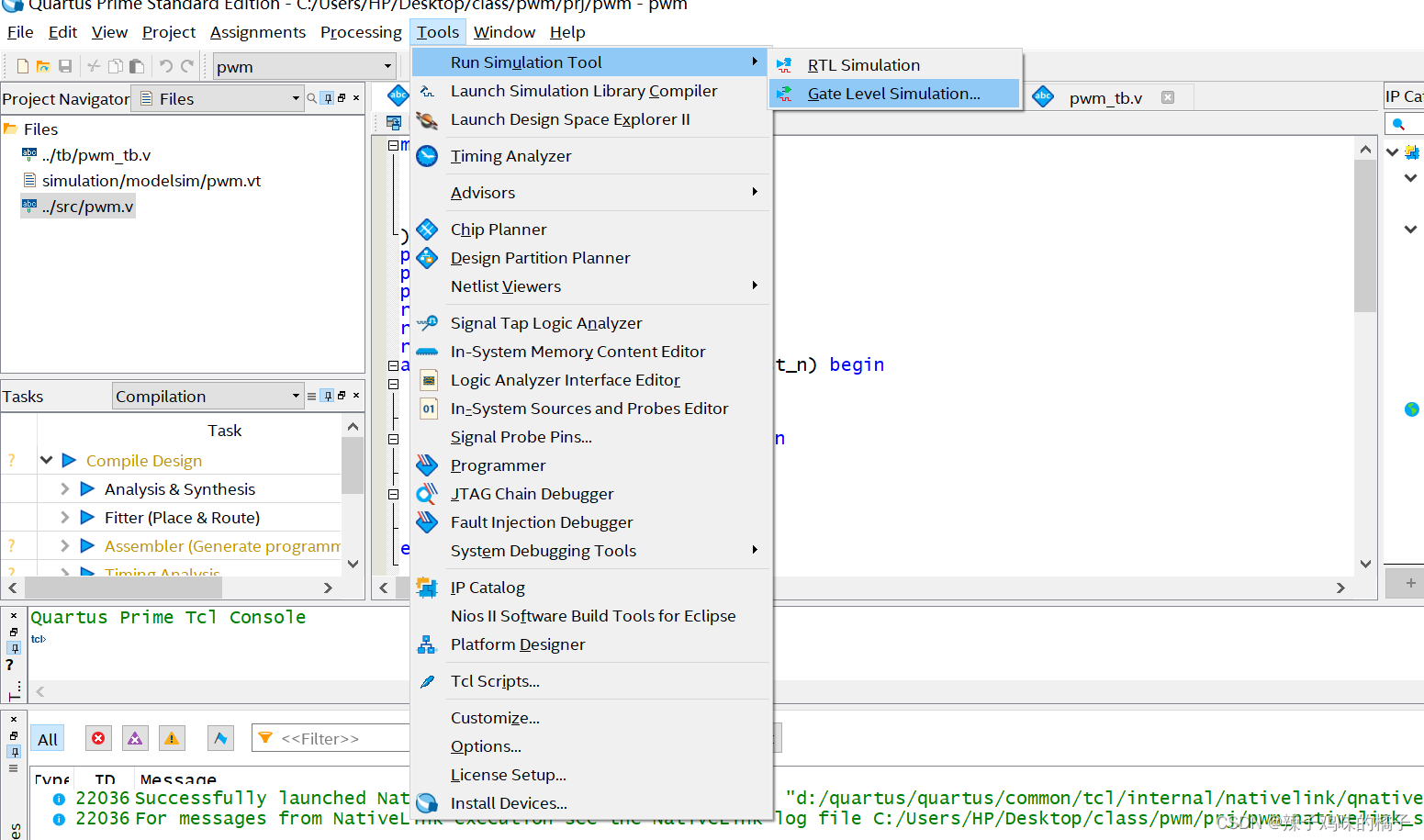Open the Netlist Viewers submenu
Viewport: 1424px width, 840px height.
click(591, 286)
